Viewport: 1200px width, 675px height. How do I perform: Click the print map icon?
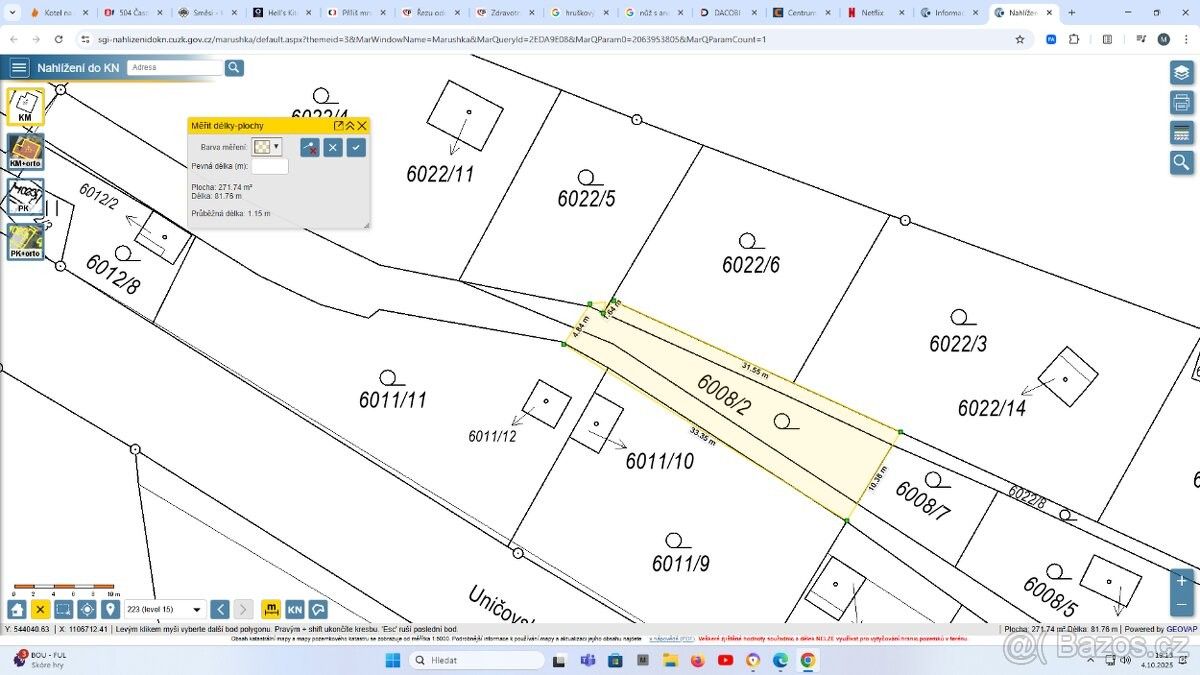coord(1181,103)
